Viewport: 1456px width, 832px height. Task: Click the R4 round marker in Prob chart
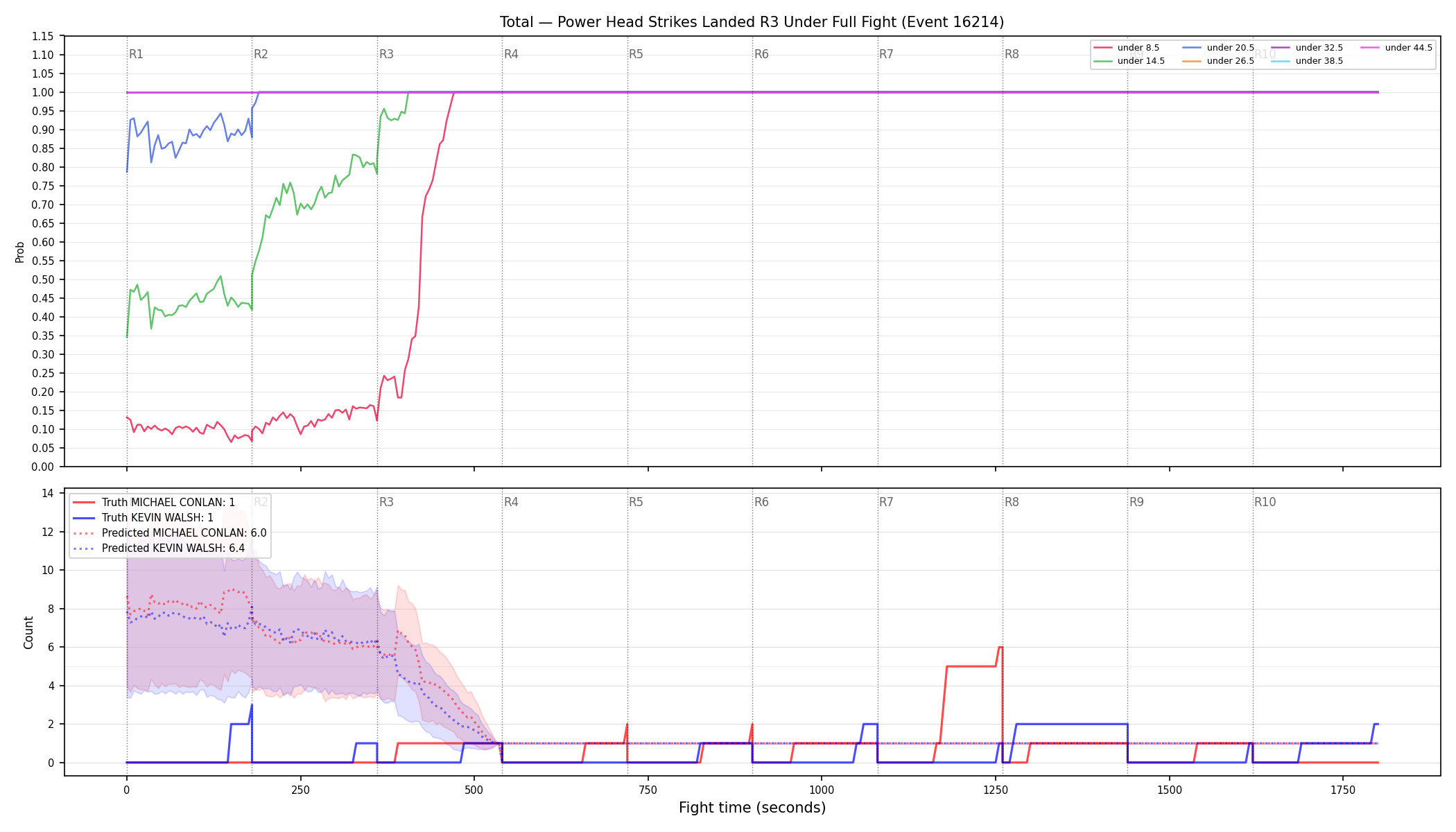coord(511,54)
